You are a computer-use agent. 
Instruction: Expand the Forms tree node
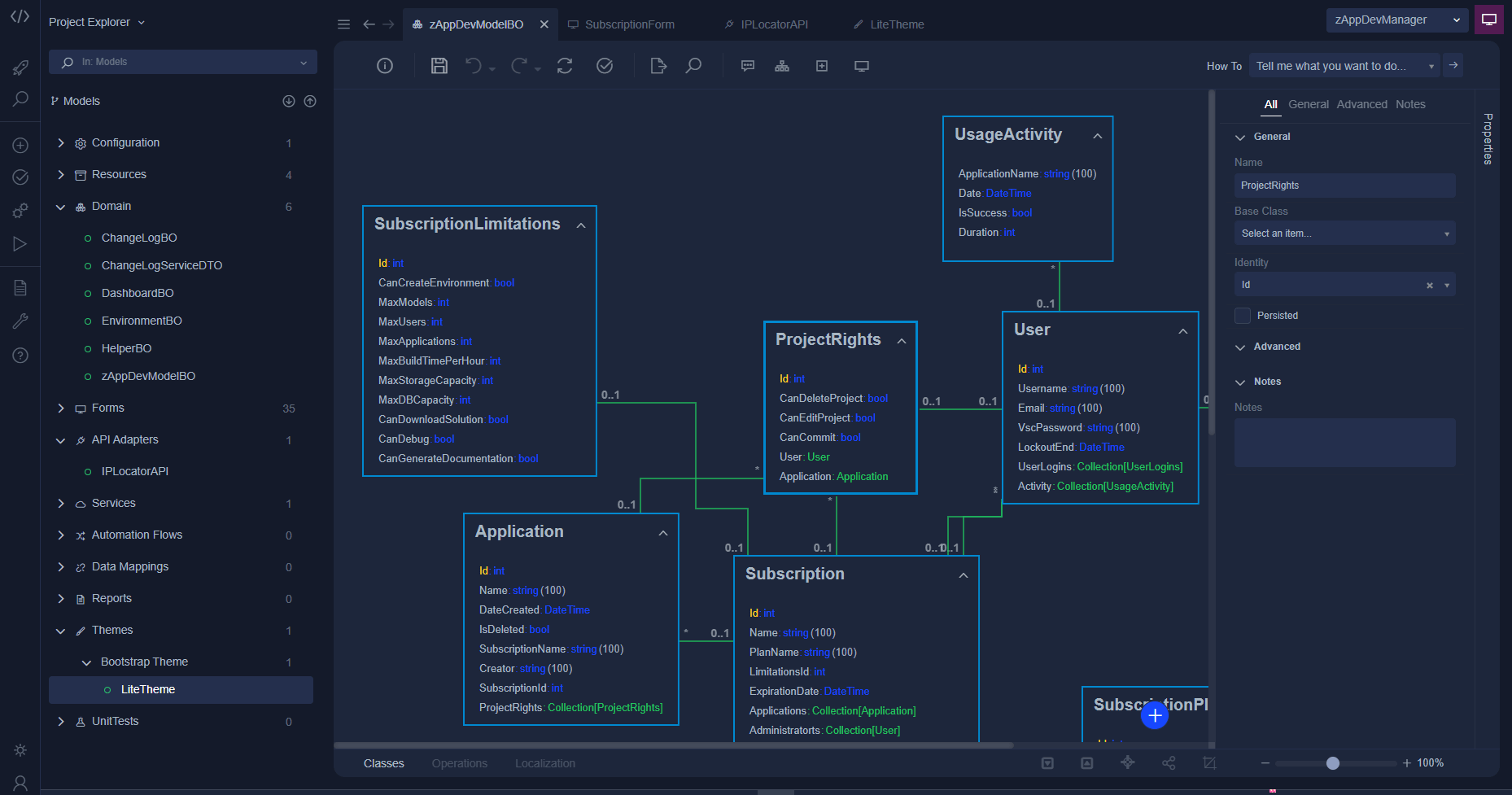(x=61, y=408)
